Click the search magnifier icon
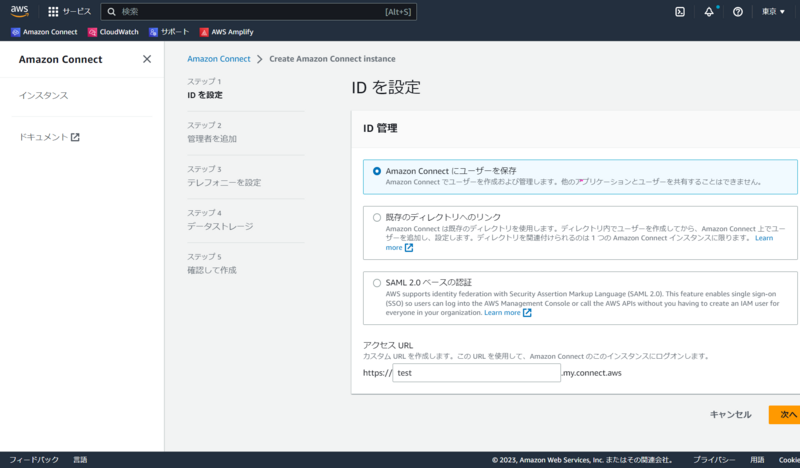 point(111,12)
